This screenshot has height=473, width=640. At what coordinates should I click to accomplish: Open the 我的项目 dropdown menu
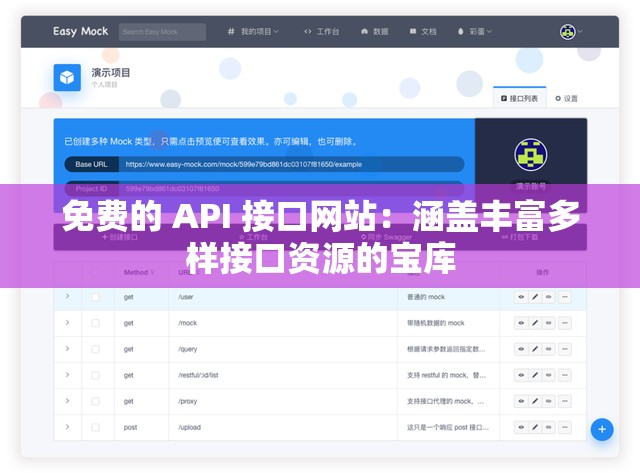[253, 32]
